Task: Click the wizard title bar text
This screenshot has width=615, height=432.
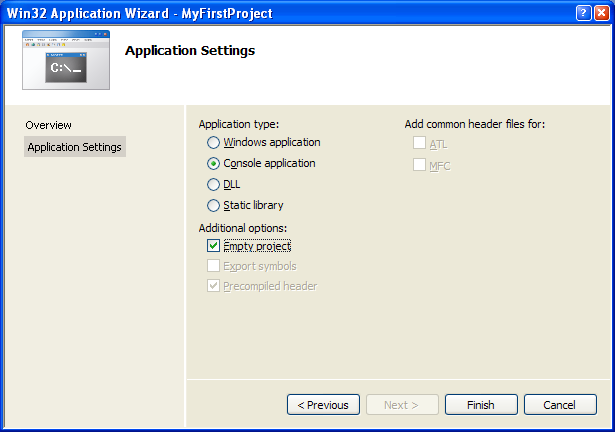Action: tap(140, 13)
